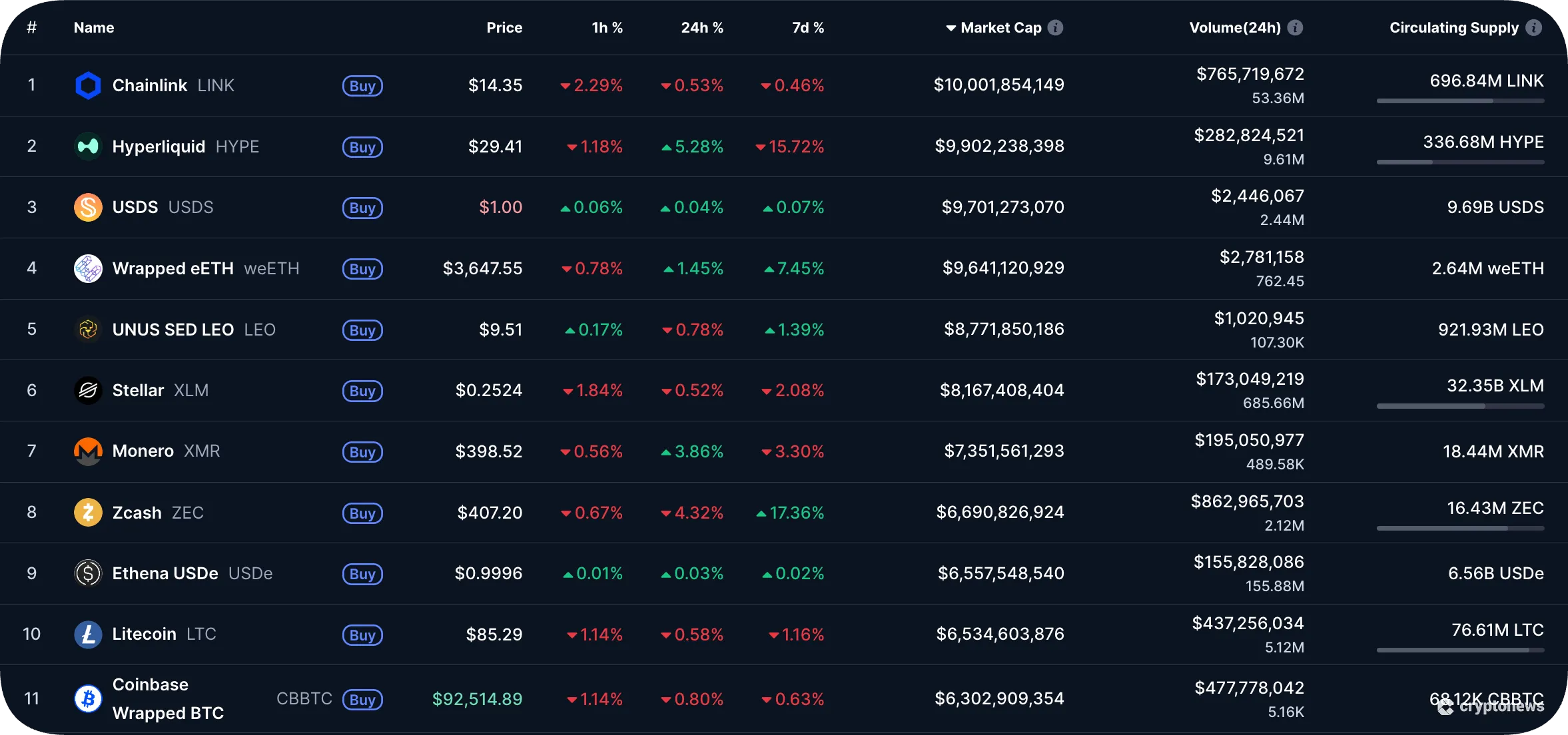Click the LINK circulating supply progress bar
Image resolution: width=1568 pixels, height=735 pixels.
tap(1460, 101)
